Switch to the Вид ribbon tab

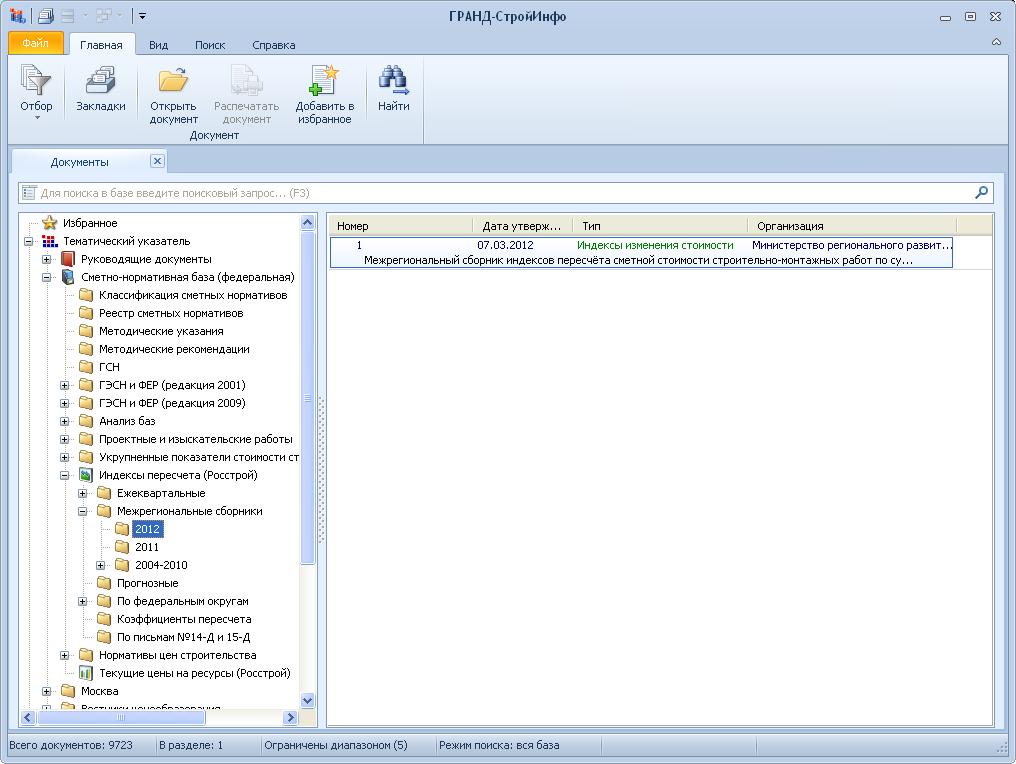tap(158, 45)
